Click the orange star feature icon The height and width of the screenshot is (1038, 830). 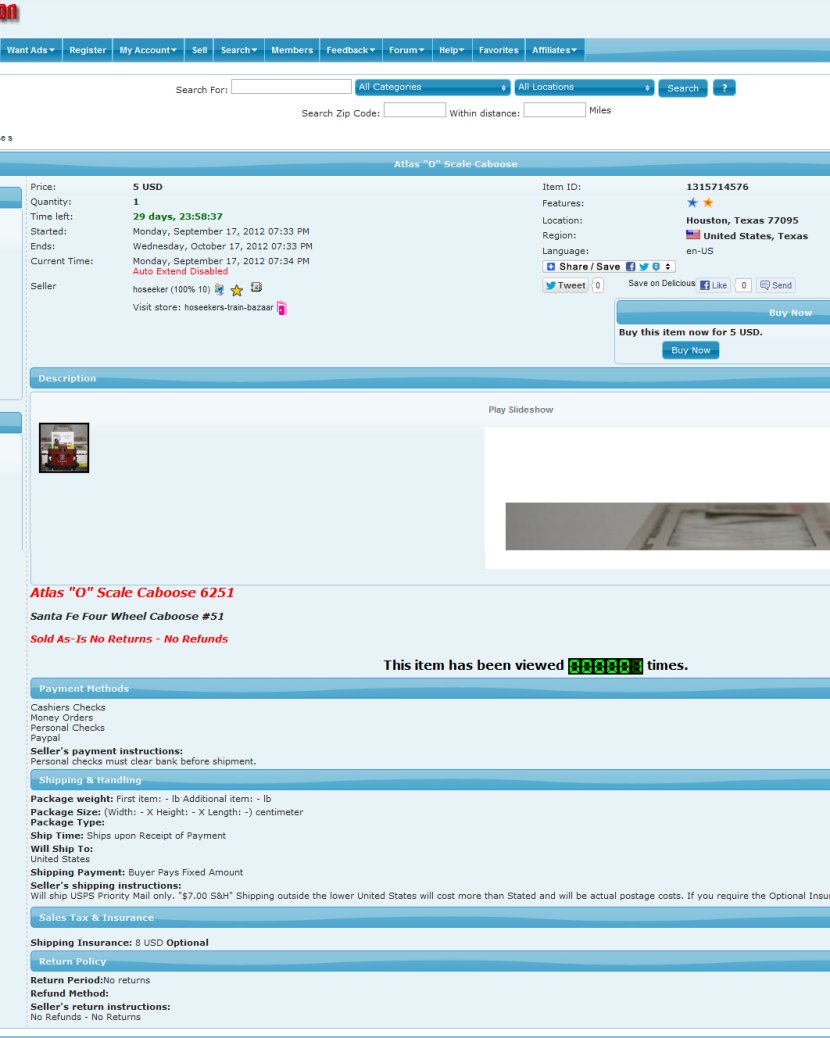click(708, 203)
